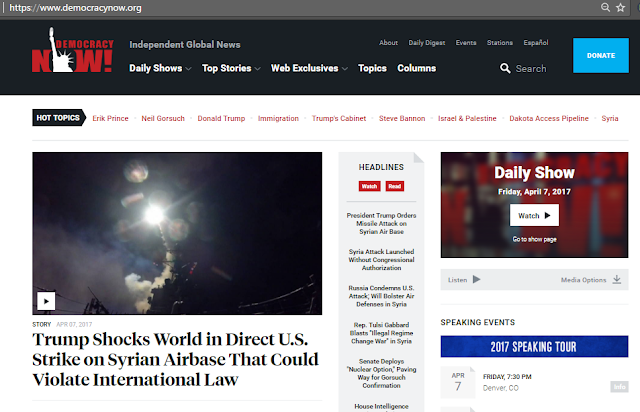Open the Trump Shocks World story headline
Viewport: 640px width, 412px height.
(176, 359)
